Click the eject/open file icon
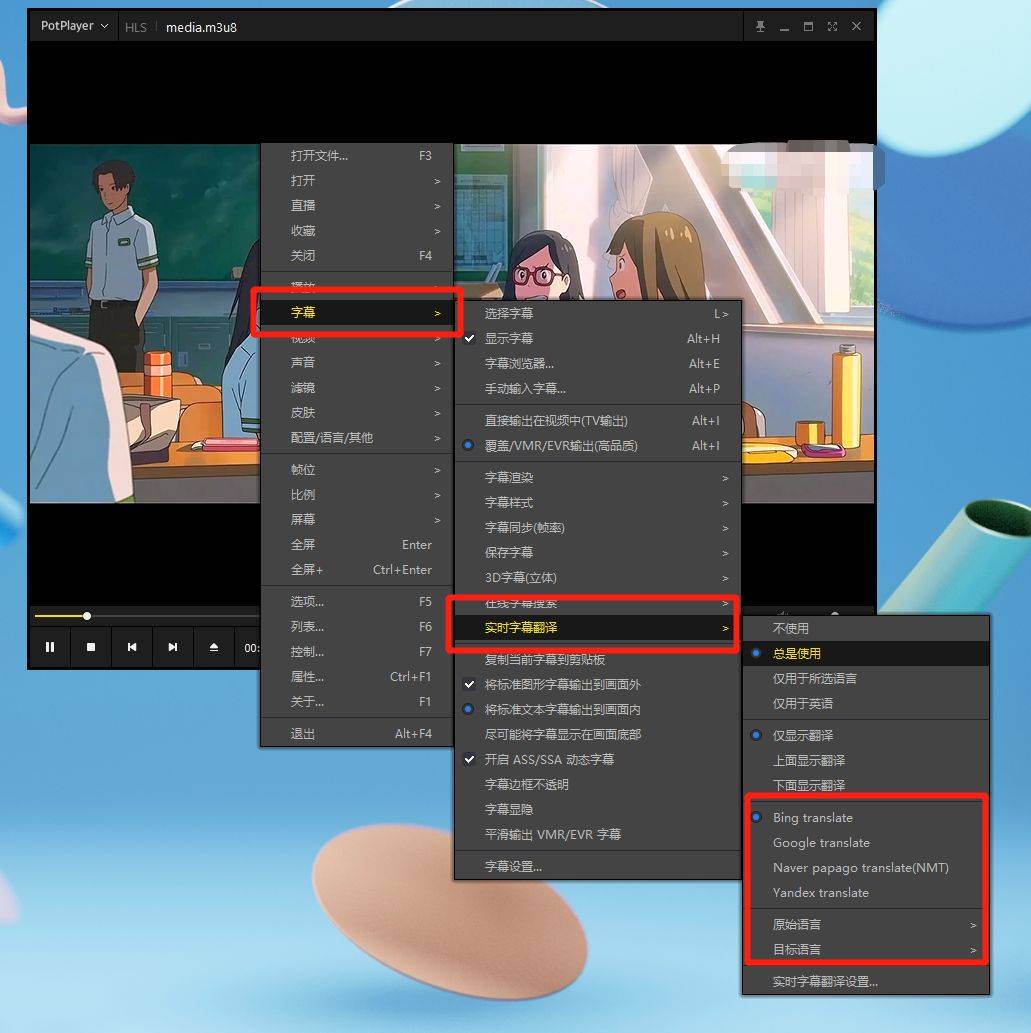1031x1033 pixels. click(x=213, y=647)
